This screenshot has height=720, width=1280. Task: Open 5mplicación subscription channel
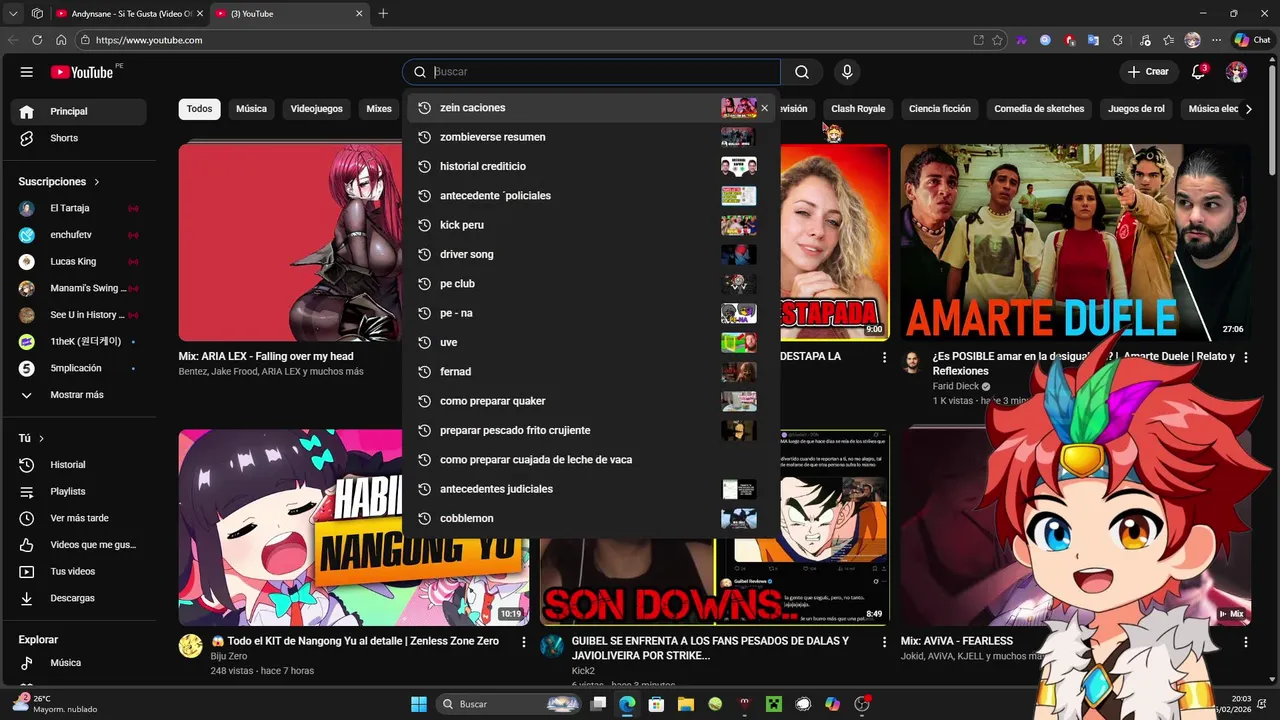(78, 368)
